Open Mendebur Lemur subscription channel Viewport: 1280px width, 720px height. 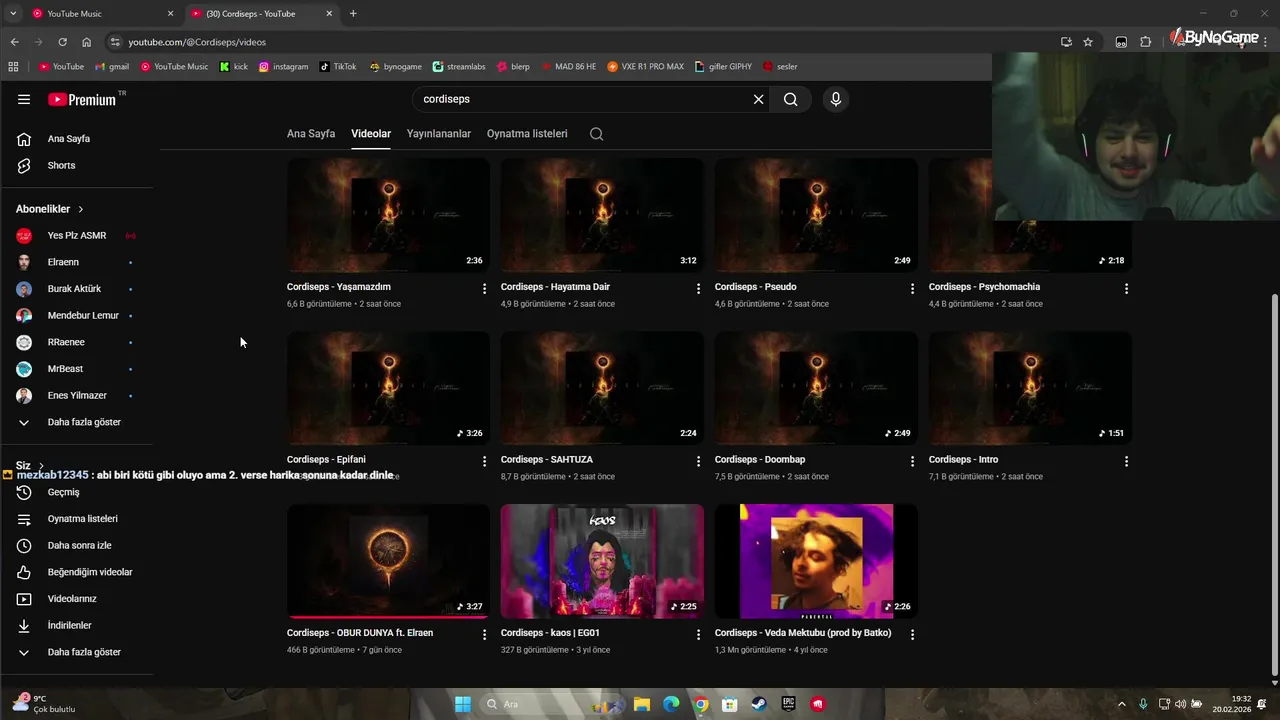76,315
